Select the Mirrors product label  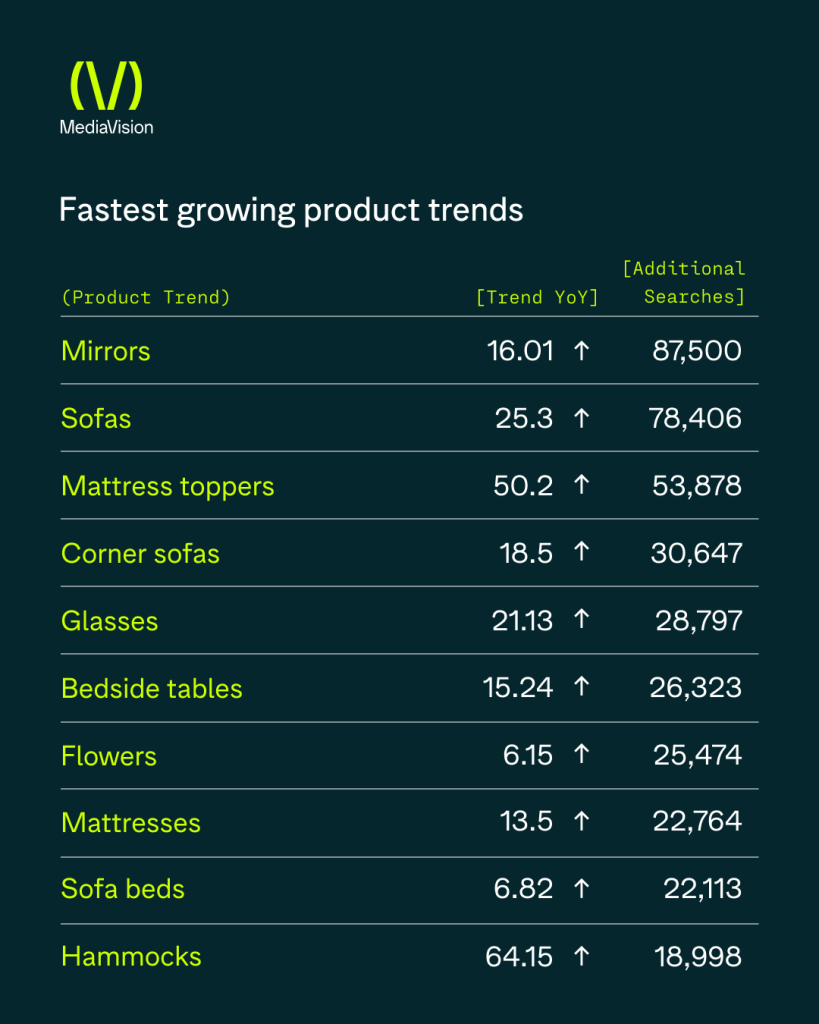tap(106, 351)
